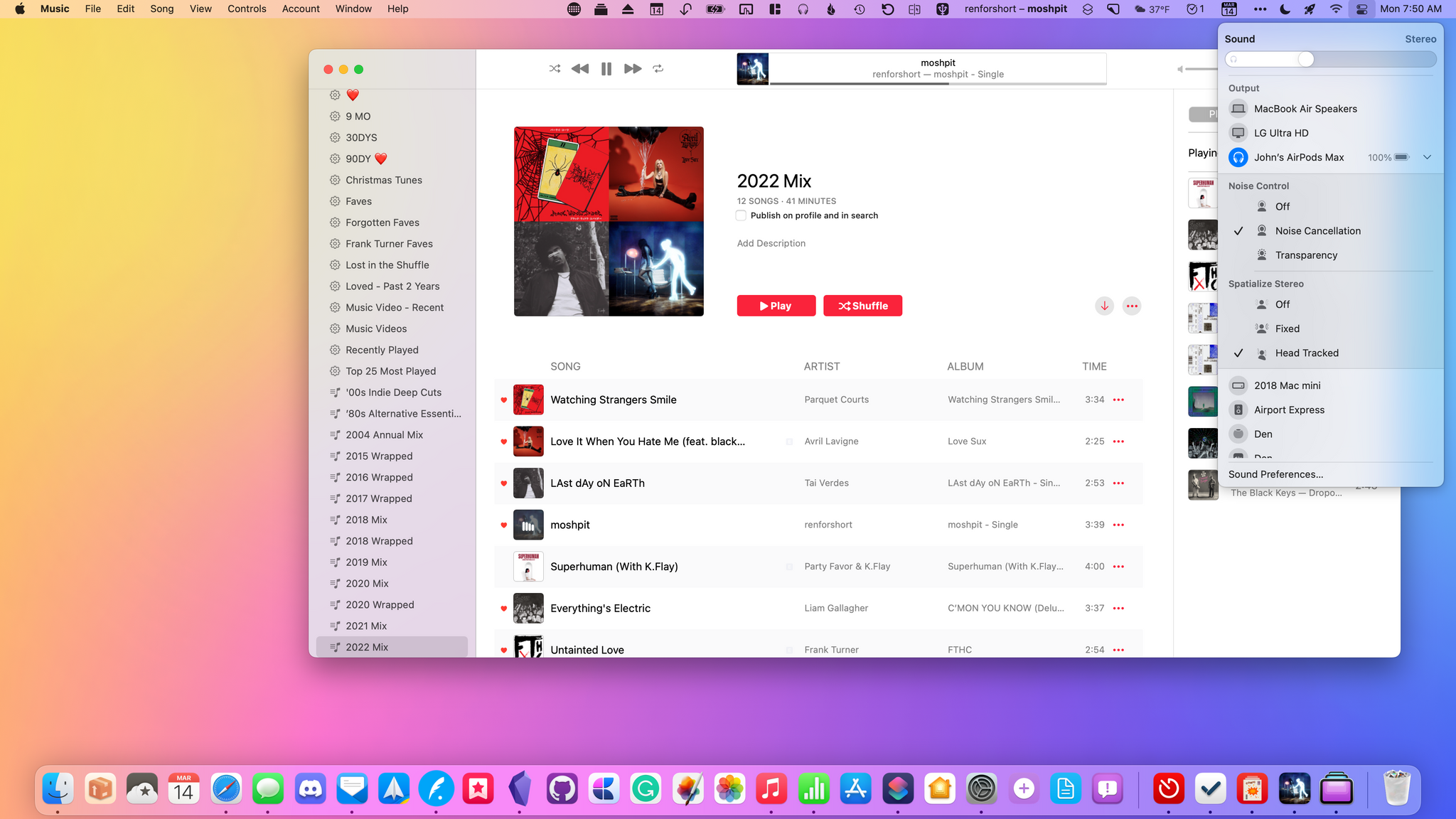Enable Transparency noise control mode

[x=1307, y=255]
